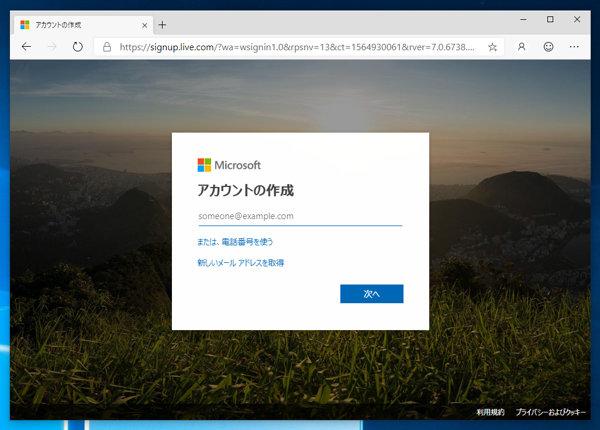Screen dimensions: 600x430
Task: Click the lock site security icon
Action: pos(107,47)
